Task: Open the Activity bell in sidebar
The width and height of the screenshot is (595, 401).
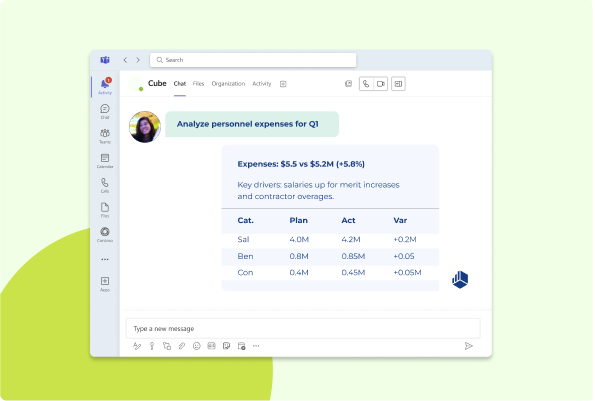Action: point(105,86)
